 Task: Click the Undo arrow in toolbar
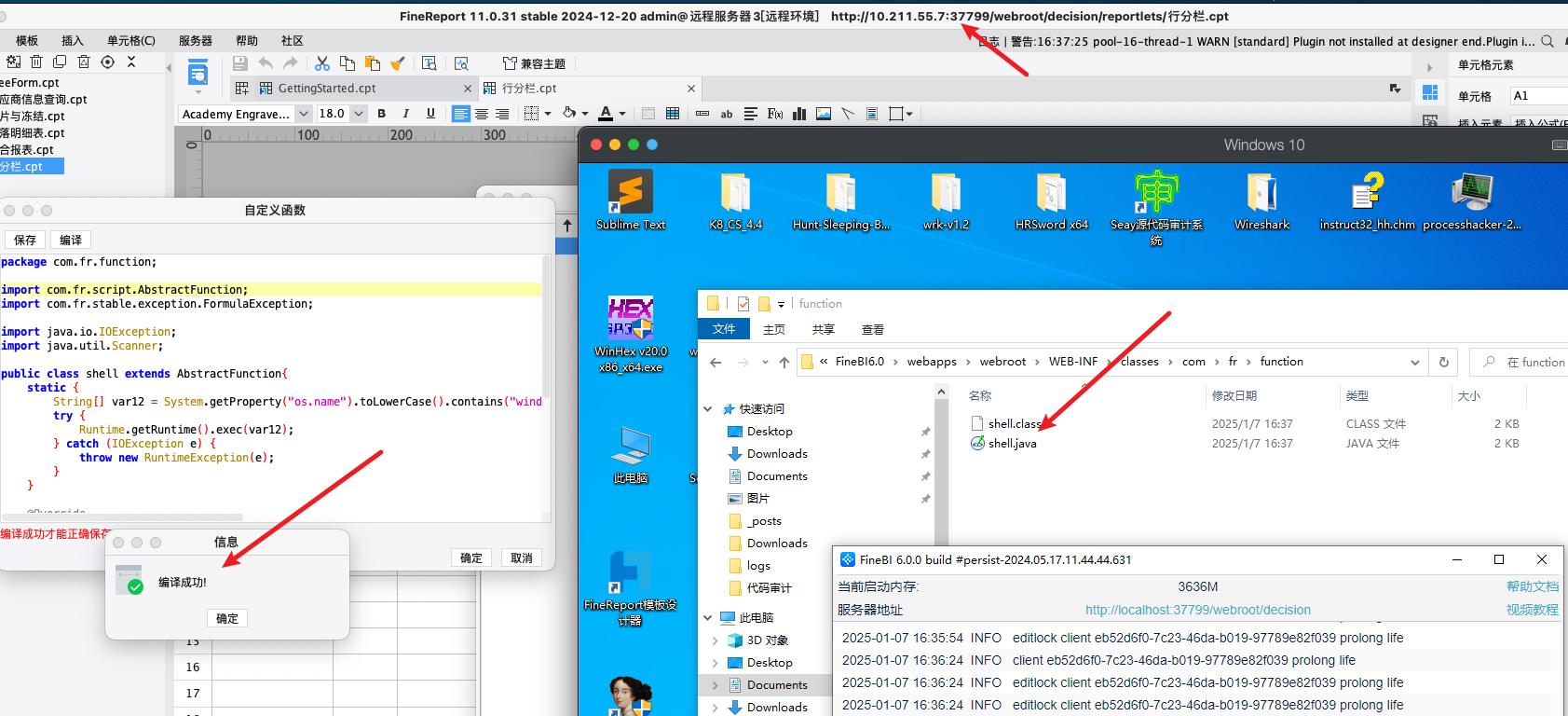[266, 63]
